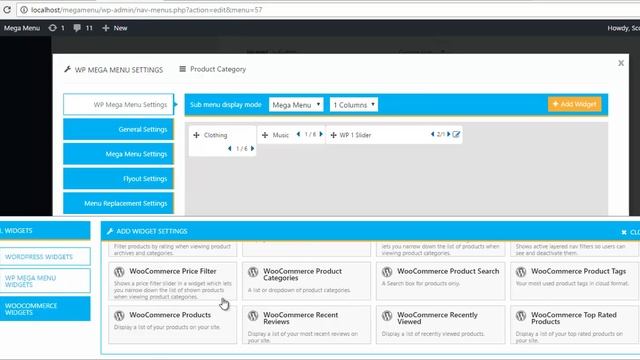
Task: Click WordPress logo icon on Product Categories card
Action: (253, 271)
